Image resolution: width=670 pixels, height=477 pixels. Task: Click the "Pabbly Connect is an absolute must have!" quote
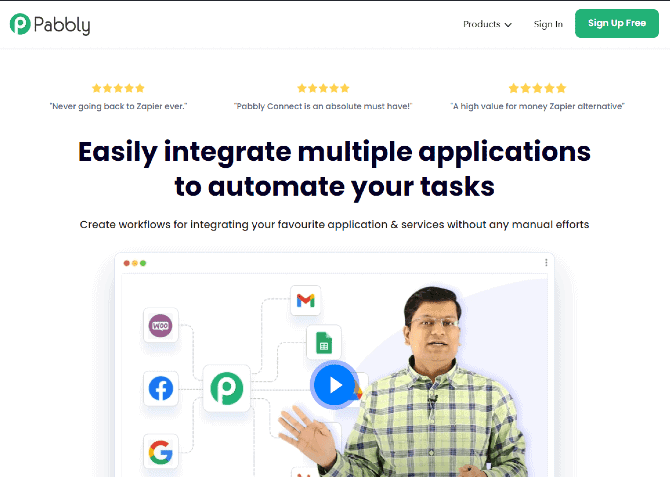323,106
